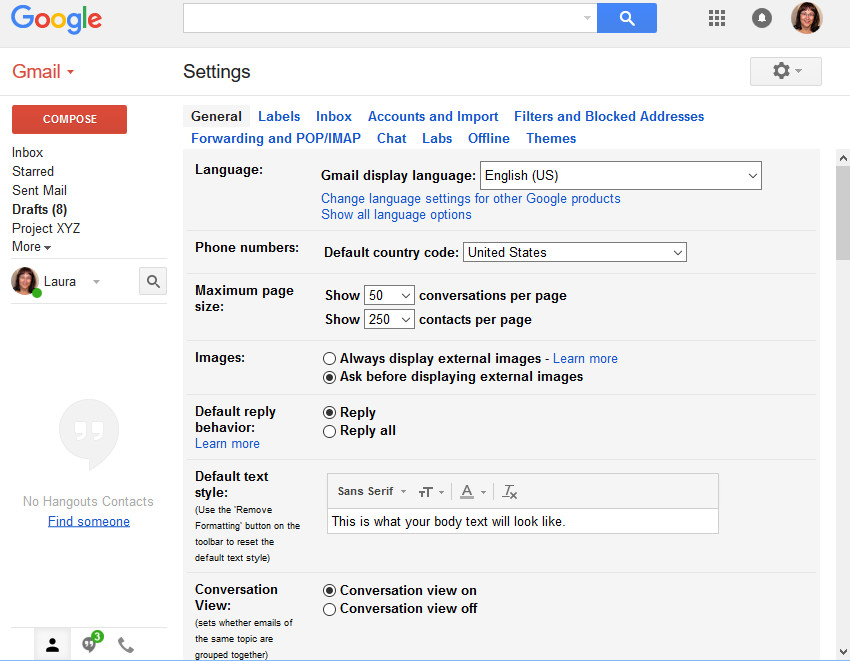This screenshot has width=850, height=661.
Task: Turn Conversation view off
Action: tap(329, 609)
